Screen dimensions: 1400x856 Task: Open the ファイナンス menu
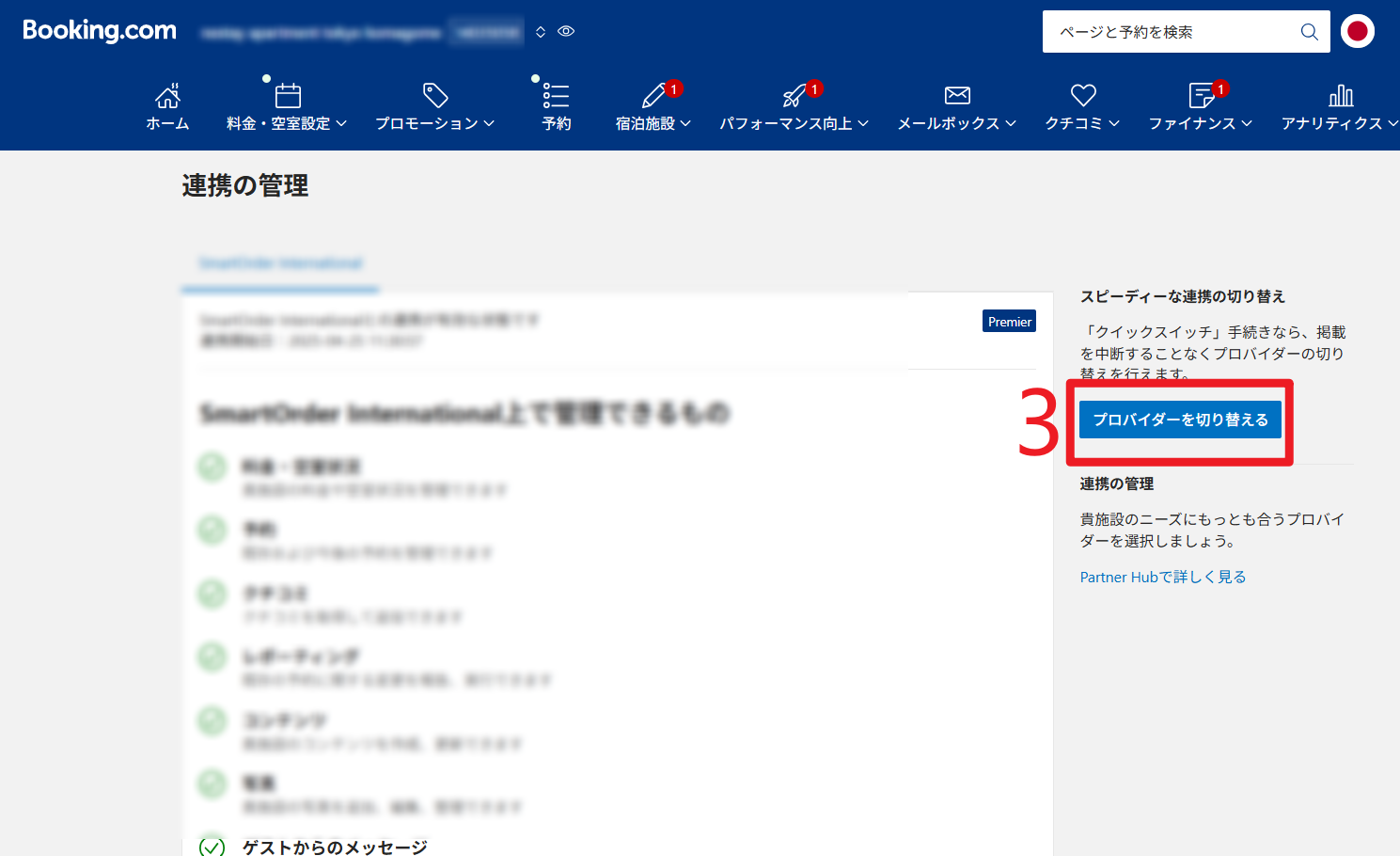click(x=1200, y=123)
